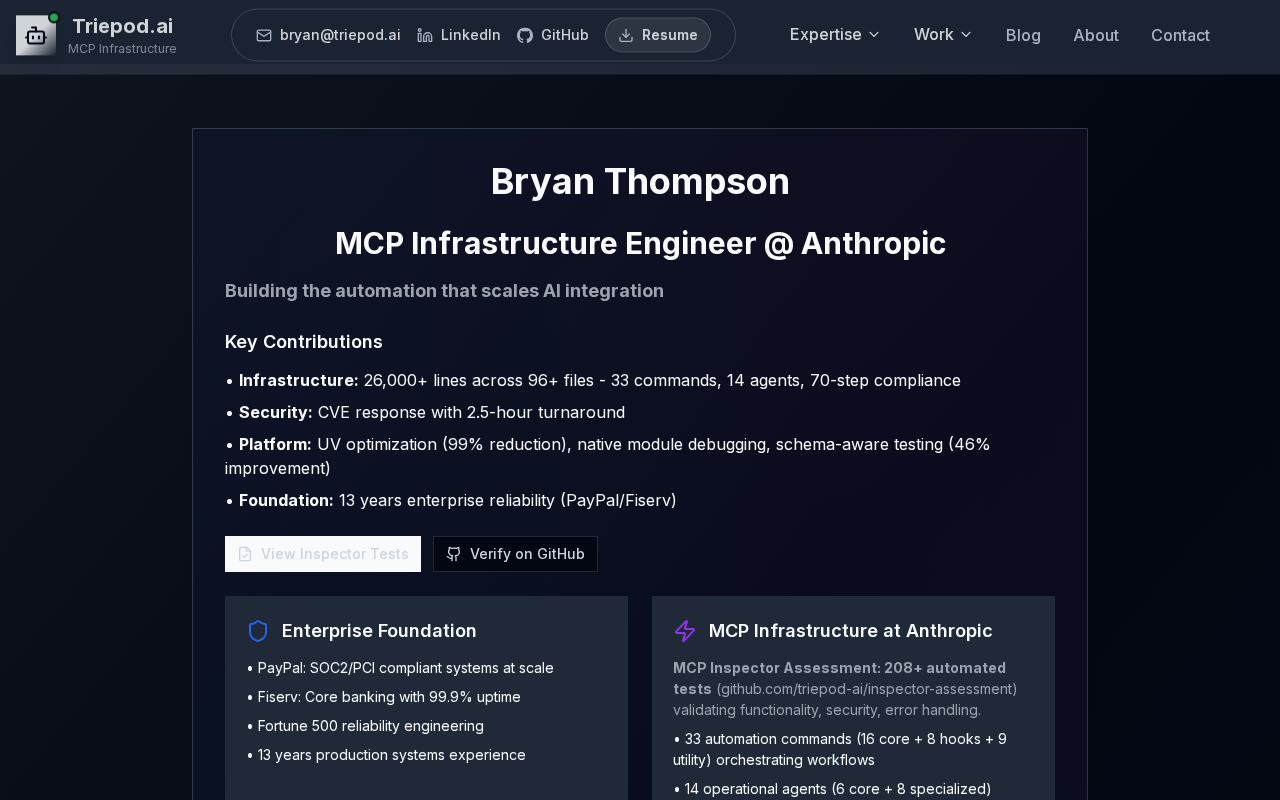Click the Enterprise Foundation card title
This screenshot has height=800, width=1280.
pyautogui.click(x=379, y=631)
